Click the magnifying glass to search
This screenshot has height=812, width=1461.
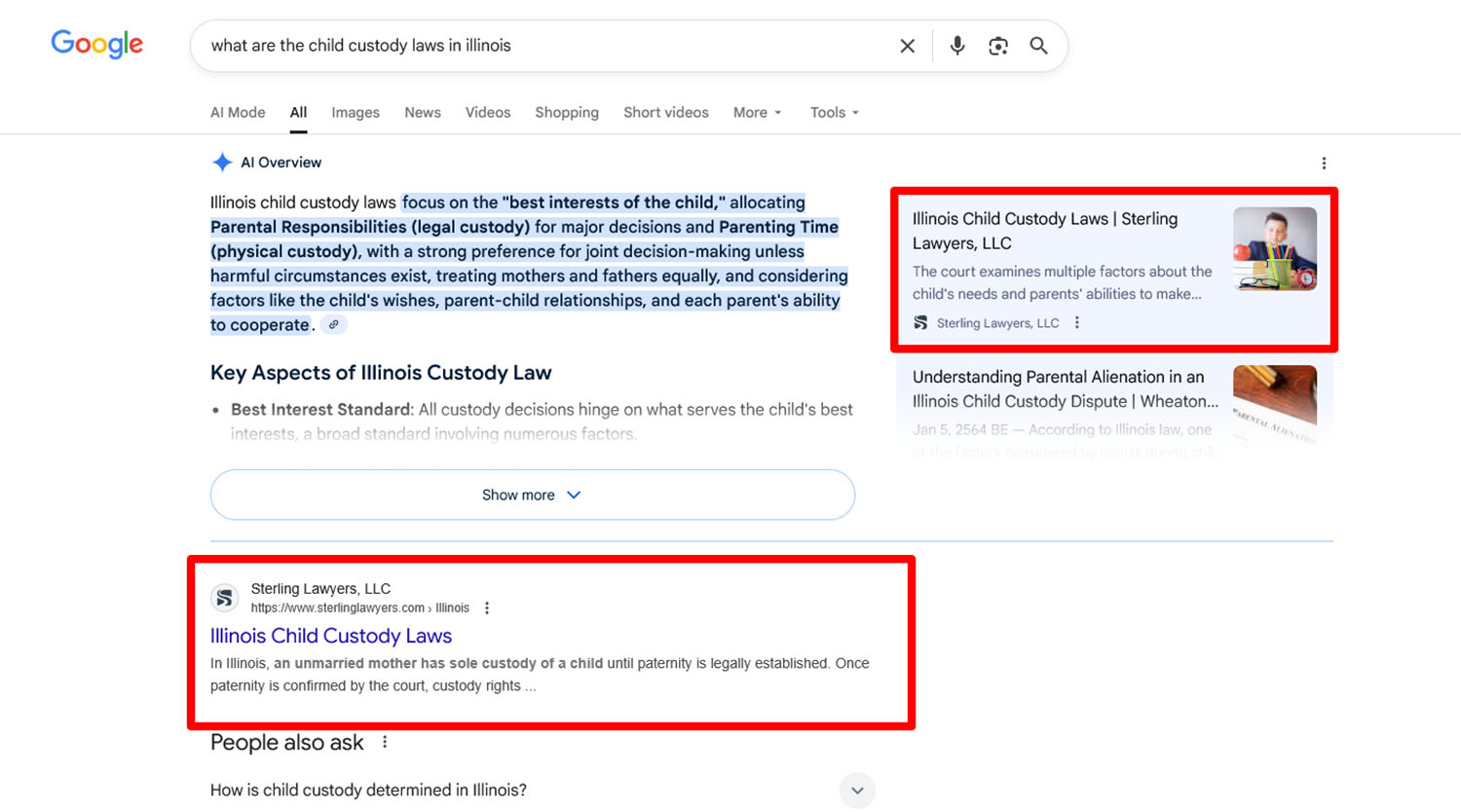(x=1038, y=45)
